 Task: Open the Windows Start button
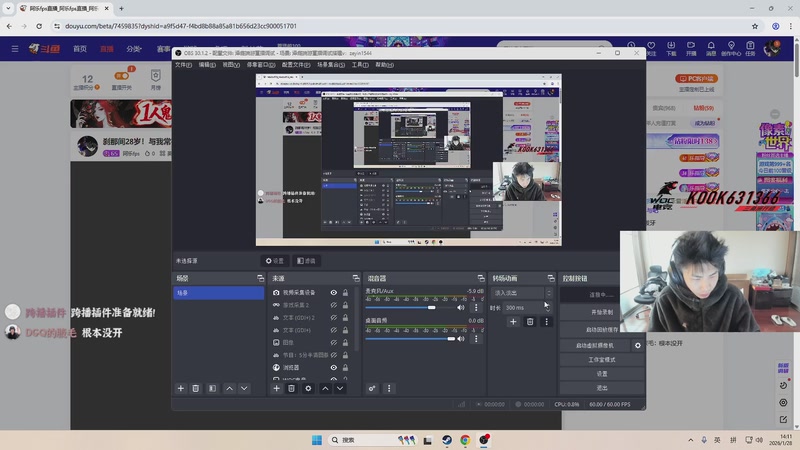coord(317,440)
